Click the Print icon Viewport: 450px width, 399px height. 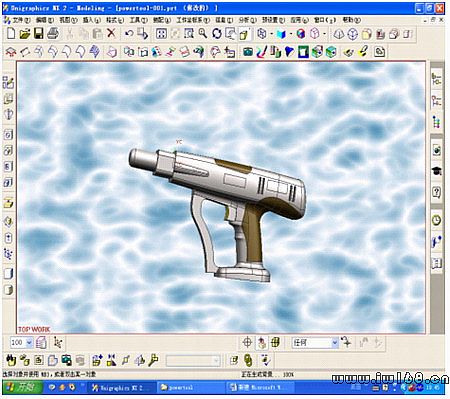pyautogui.click(x=53, y=33)
